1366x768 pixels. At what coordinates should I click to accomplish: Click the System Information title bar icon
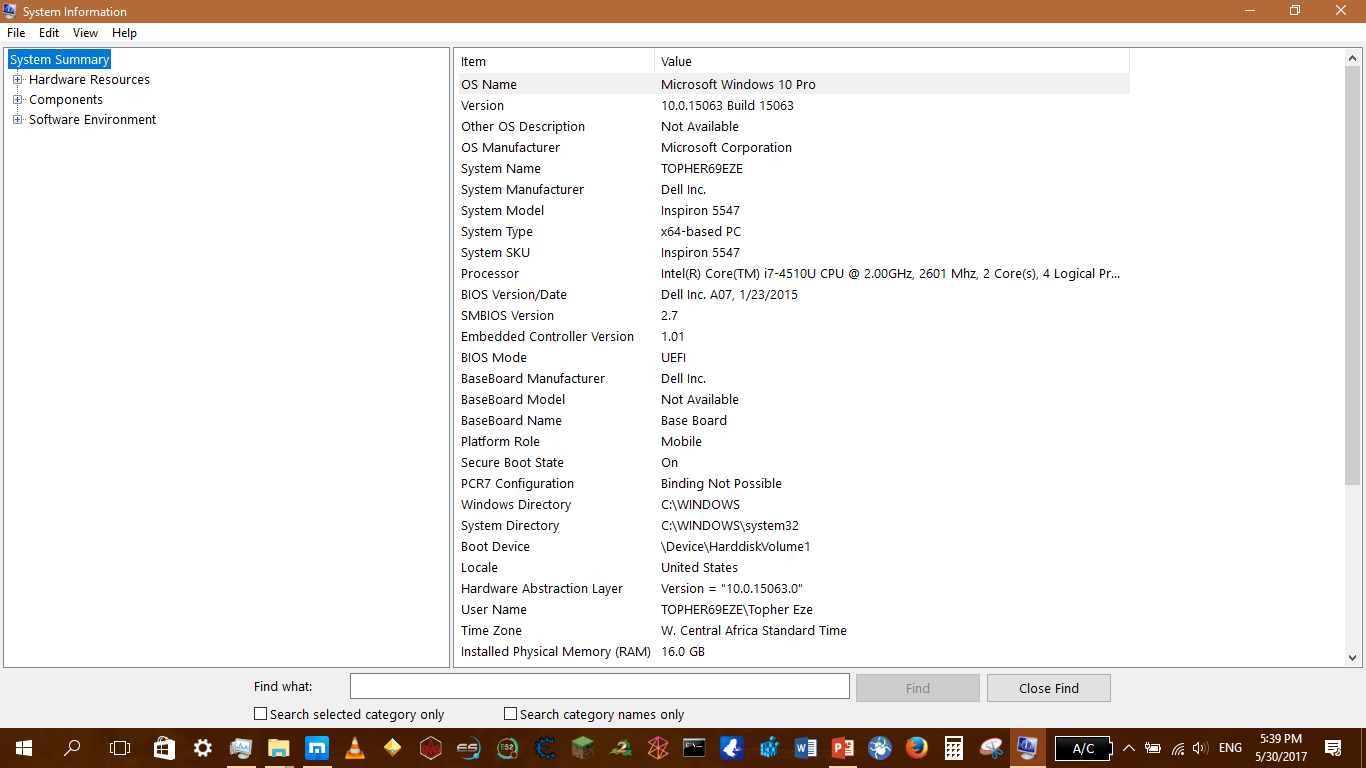click(11, 11)
